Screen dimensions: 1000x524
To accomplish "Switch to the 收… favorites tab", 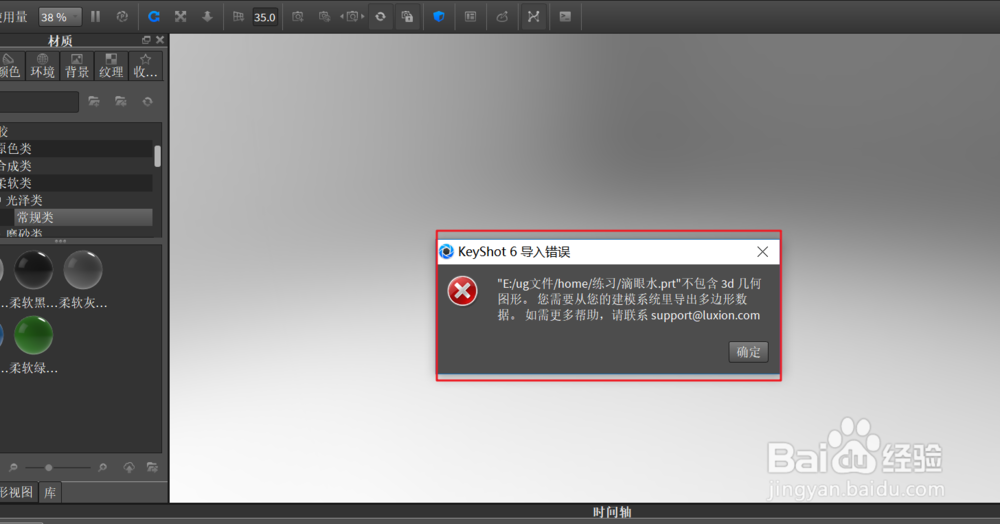I will click(145, 66).
